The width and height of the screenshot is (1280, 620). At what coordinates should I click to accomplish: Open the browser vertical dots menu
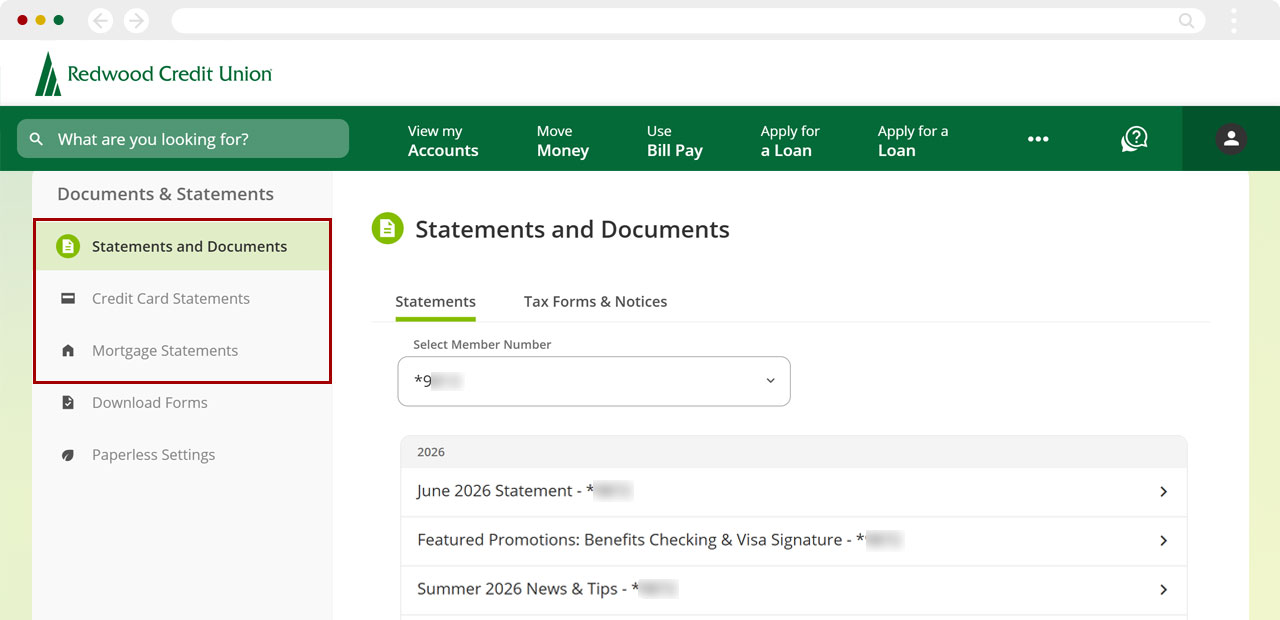(x=1234, y=20)
